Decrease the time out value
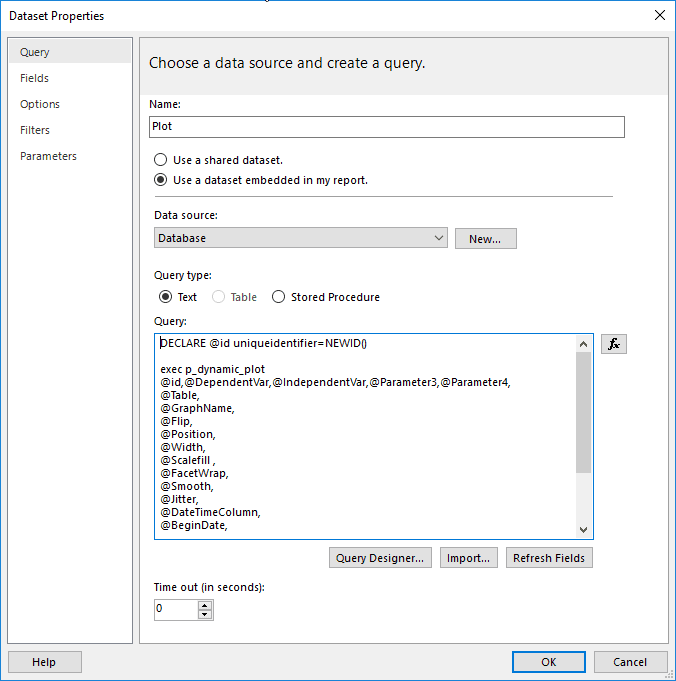The image size is (676, 681). [x=205, y=613]
